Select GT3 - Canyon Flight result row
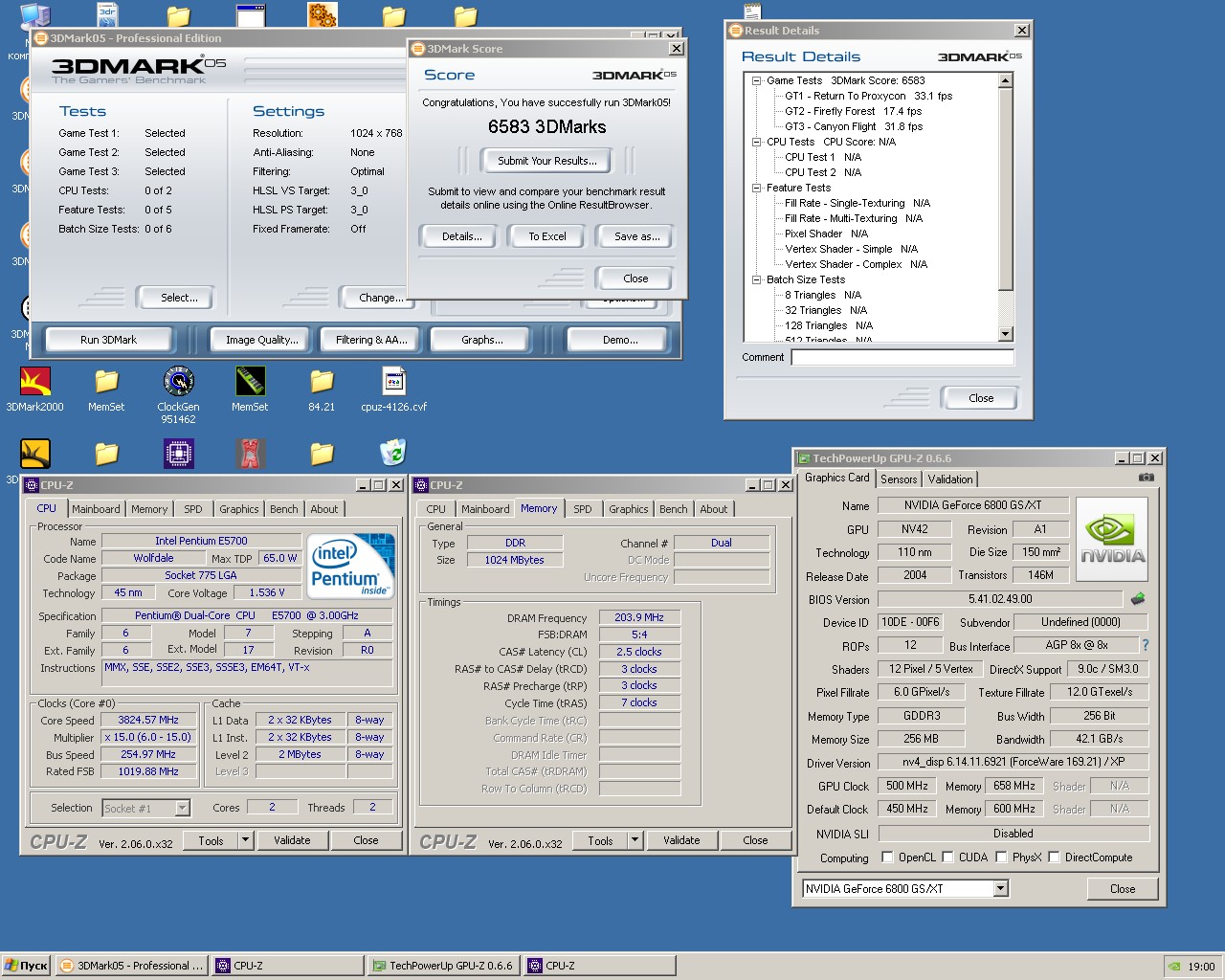Viewport: 1225px width, 980px height. coord(854,126)
